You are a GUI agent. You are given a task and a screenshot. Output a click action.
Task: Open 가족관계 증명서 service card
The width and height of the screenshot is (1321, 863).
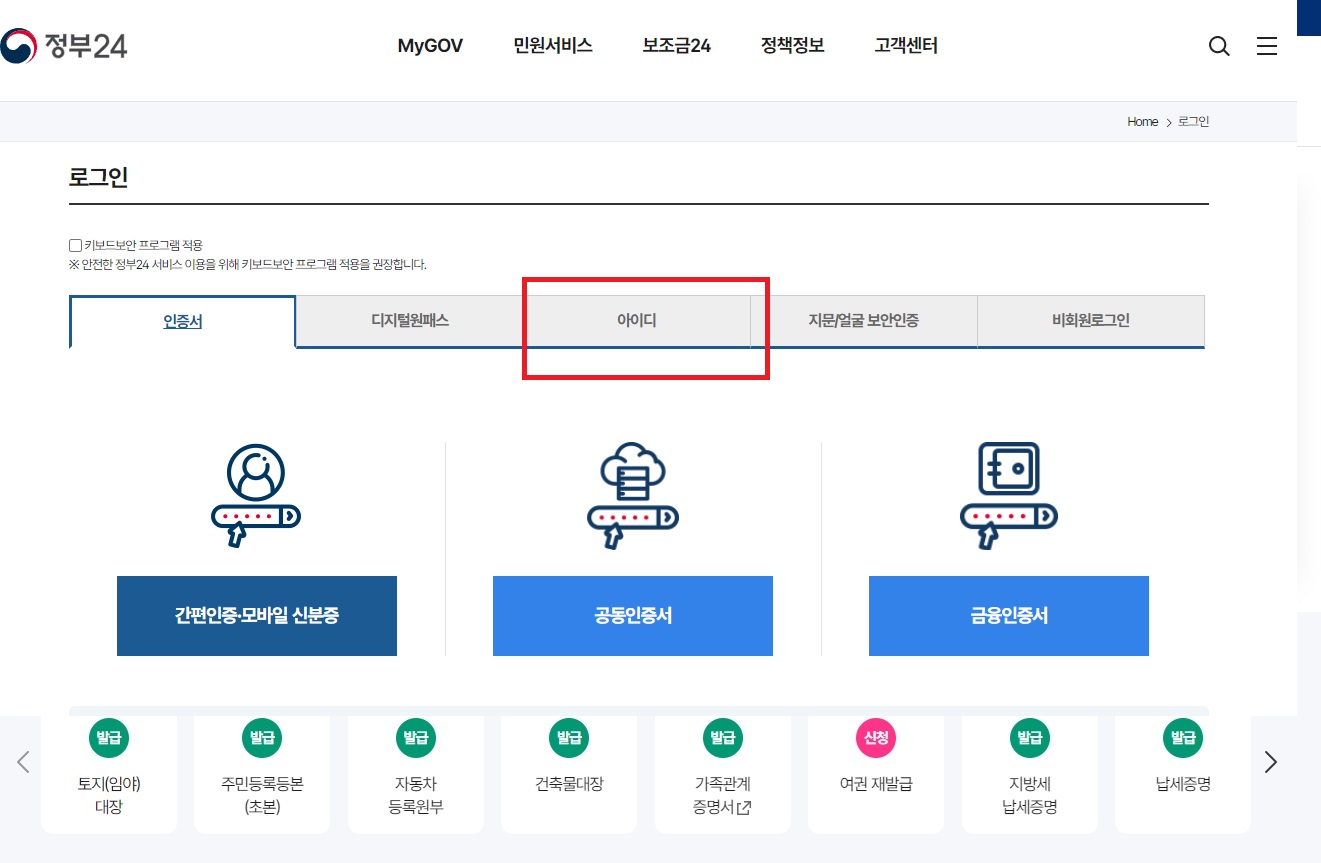723,774
